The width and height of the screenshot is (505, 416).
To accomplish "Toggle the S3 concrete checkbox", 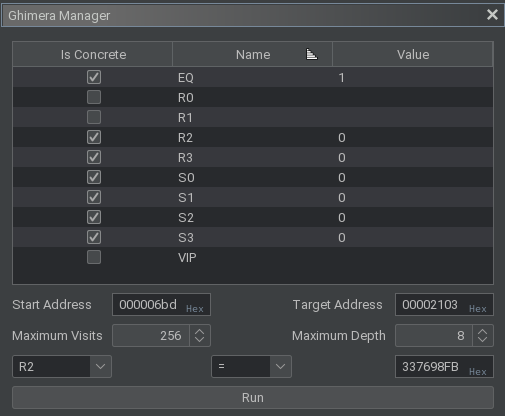I will (x=94, y=237).
